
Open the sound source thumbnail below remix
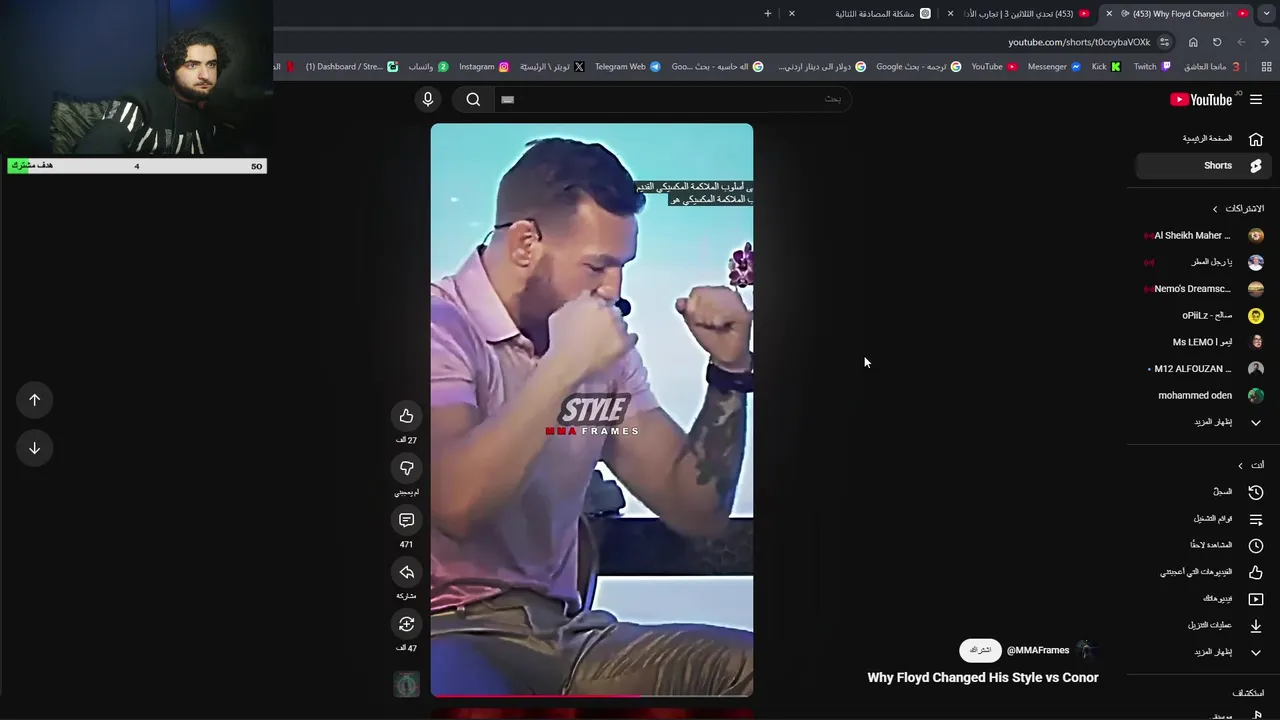coord(406,684)
